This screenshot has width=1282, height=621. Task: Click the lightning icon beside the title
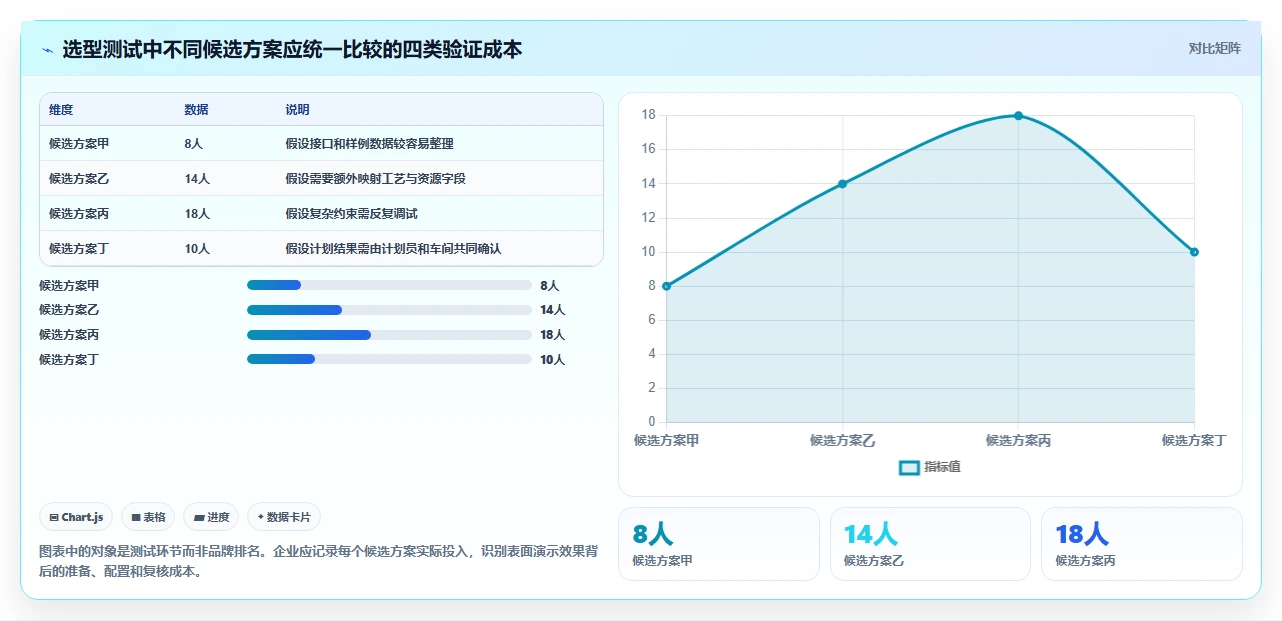[x=47, y=50]
